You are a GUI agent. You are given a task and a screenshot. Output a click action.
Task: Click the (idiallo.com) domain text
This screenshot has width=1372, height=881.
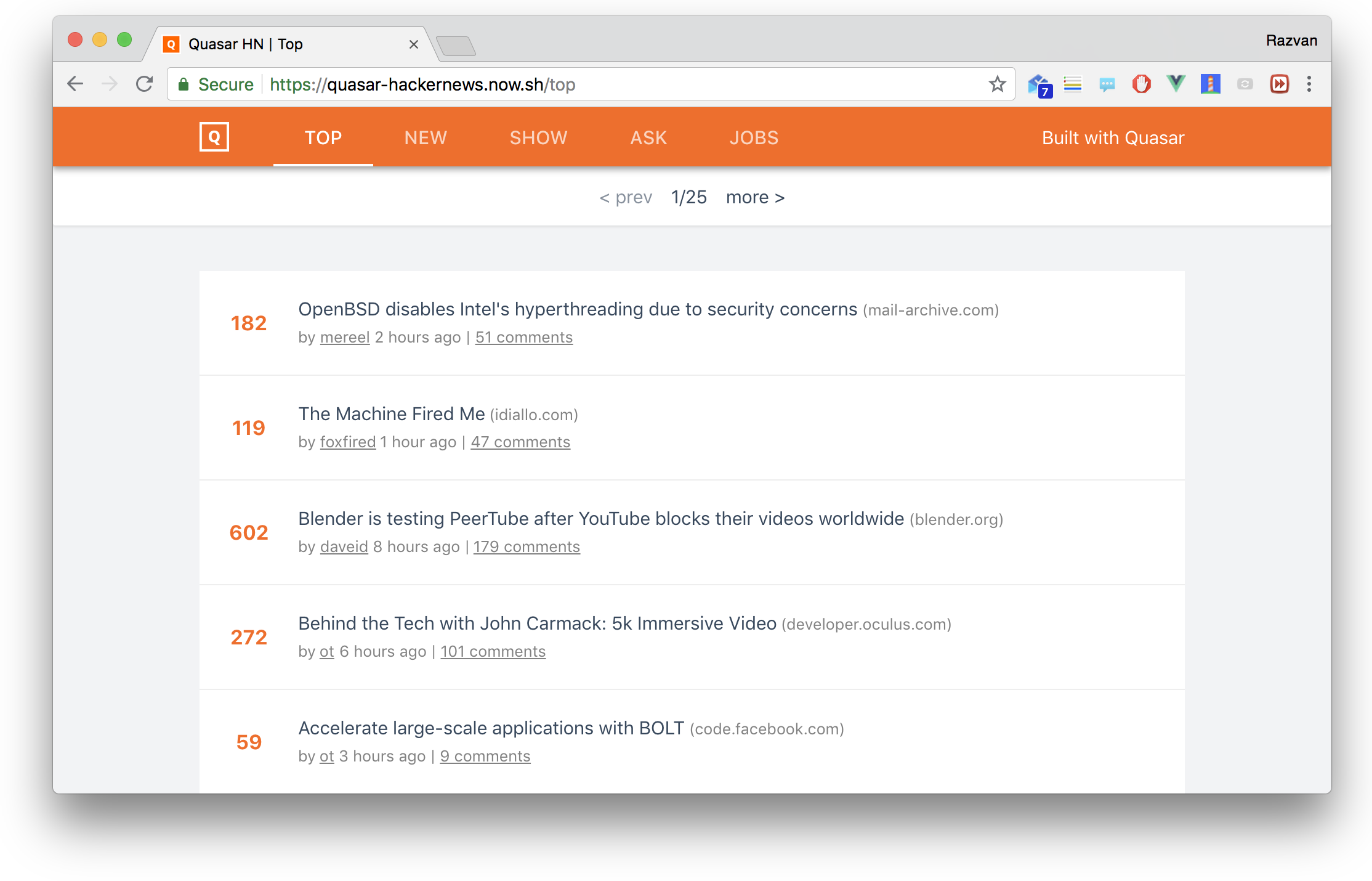534,415
